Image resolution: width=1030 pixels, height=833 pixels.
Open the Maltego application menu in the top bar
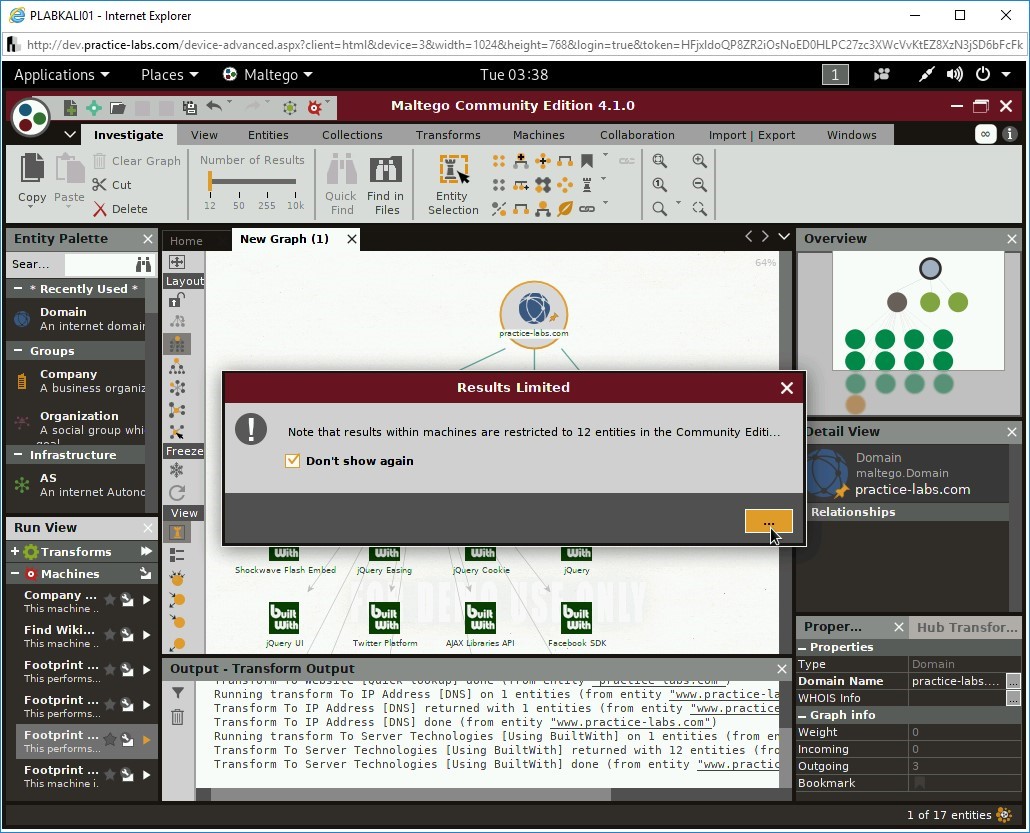267,74
